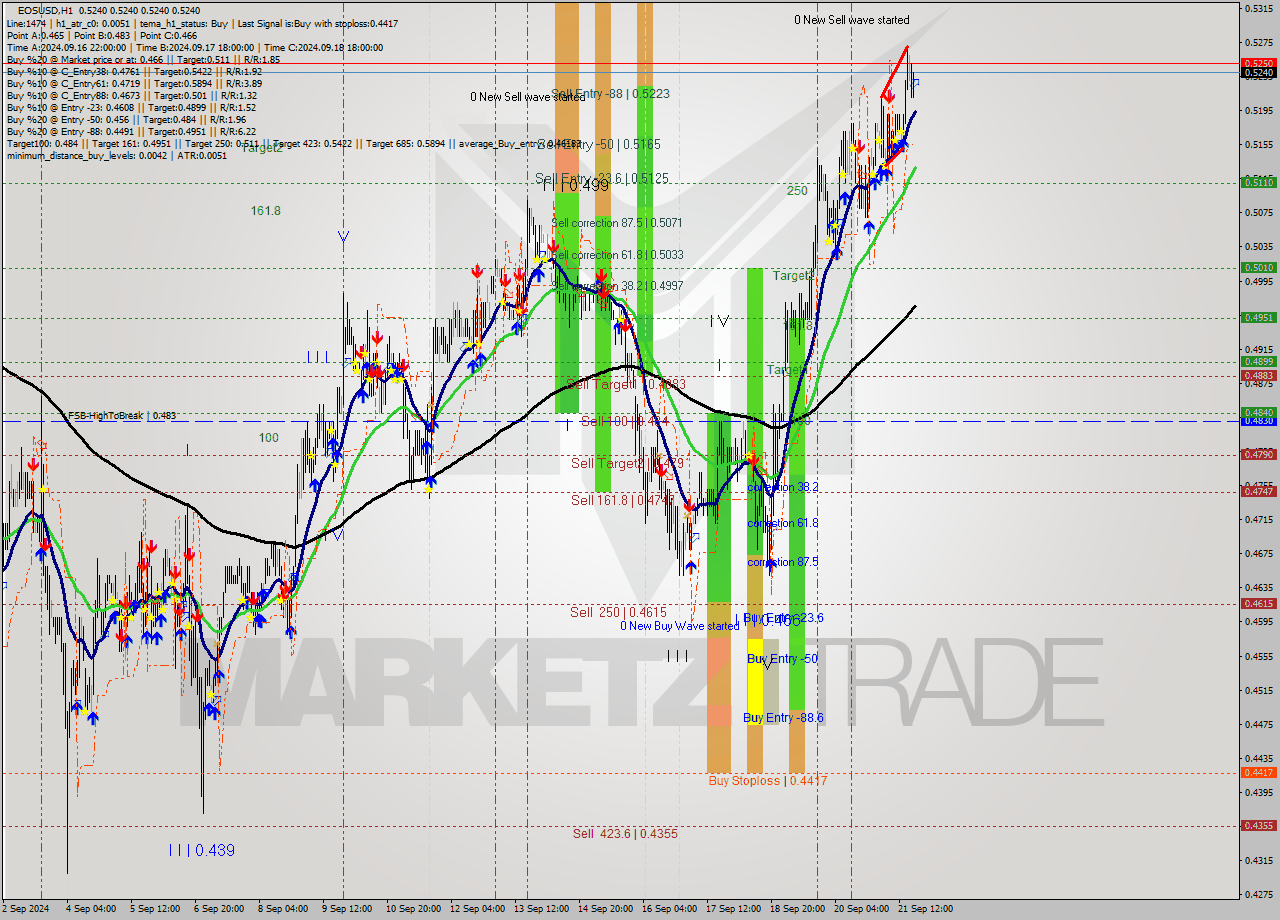
Task: Click the Buy Entry -50 label
Action: (x=782, y=659)
